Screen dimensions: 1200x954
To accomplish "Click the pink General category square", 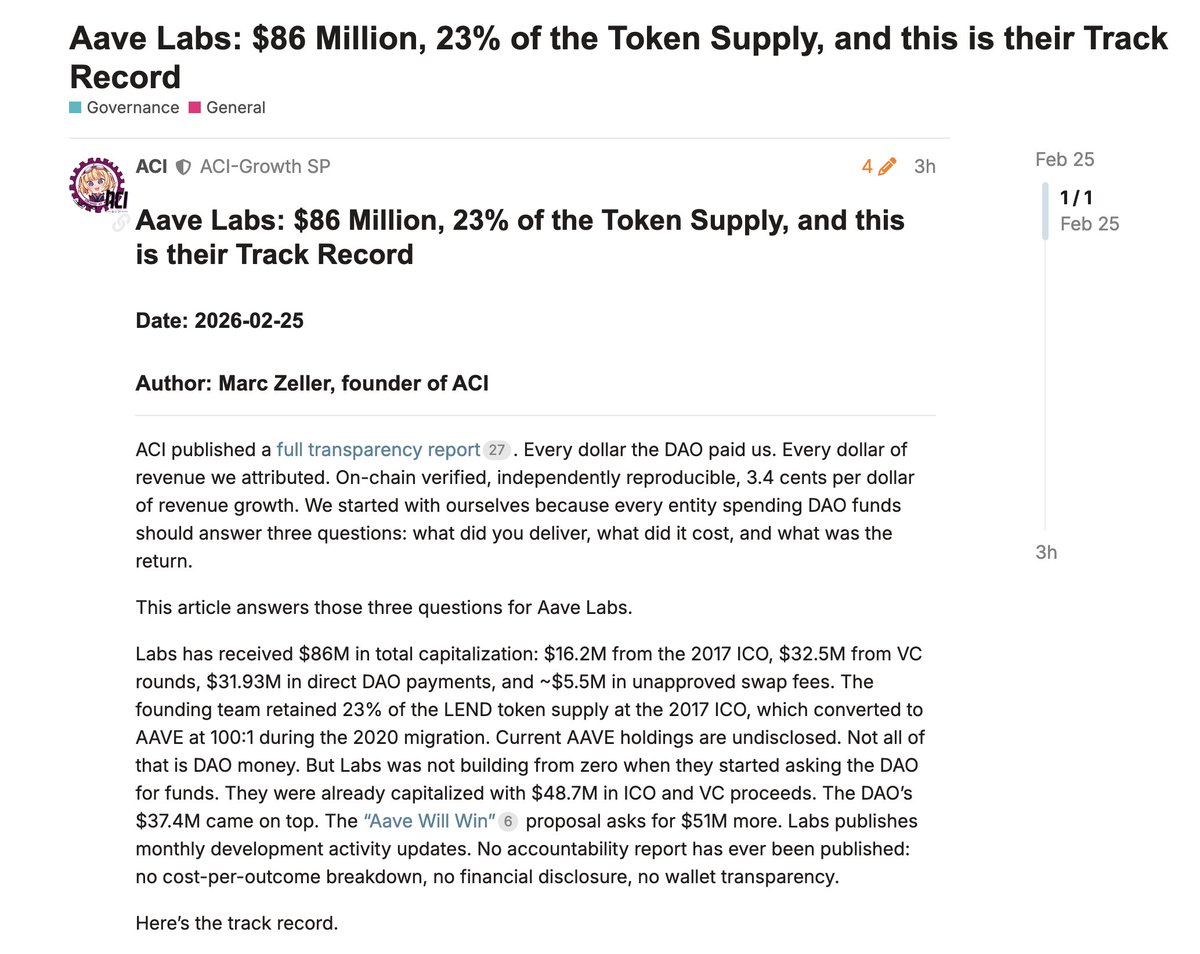I will 194,107.
